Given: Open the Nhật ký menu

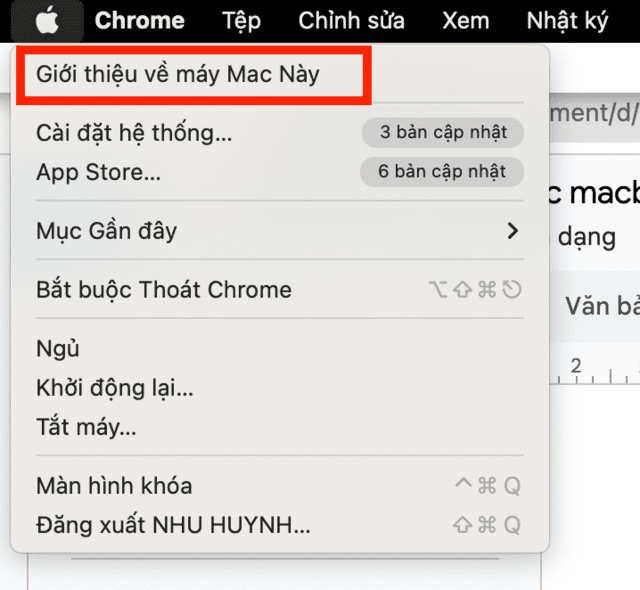Looking at the screenshot, I should click(567, 21).
